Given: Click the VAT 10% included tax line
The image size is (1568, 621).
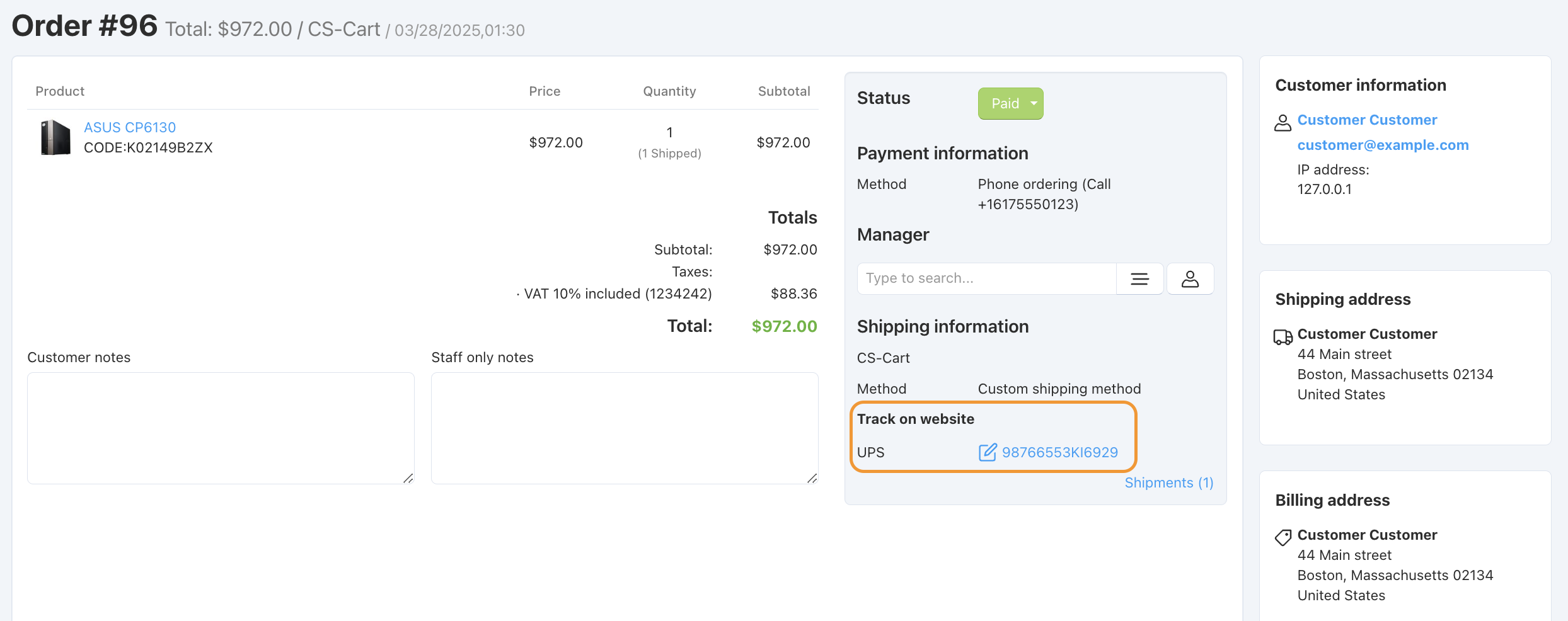Looking at the screenshot, I should coord(614,293).
